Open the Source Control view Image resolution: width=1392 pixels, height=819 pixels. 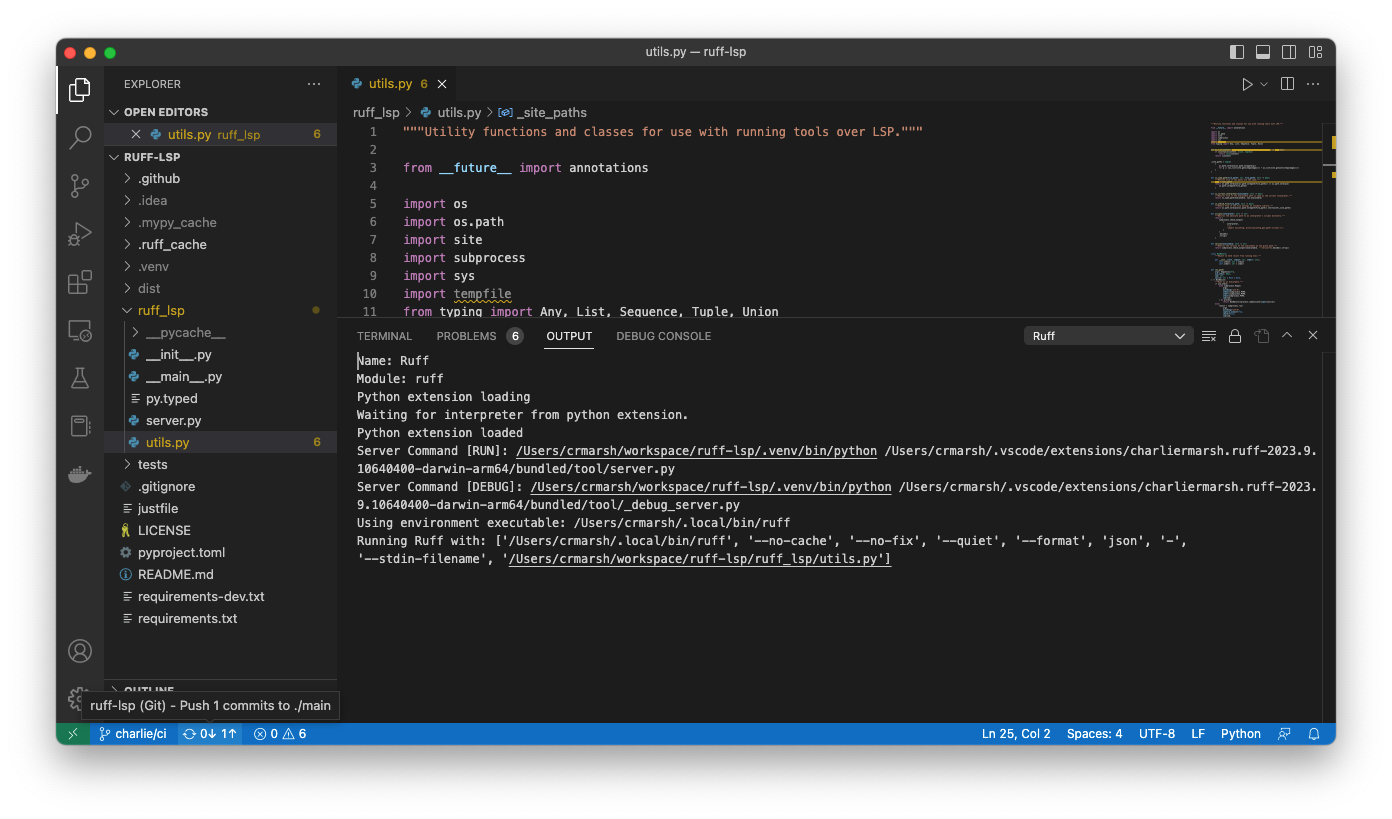click(x=80, y=186)
